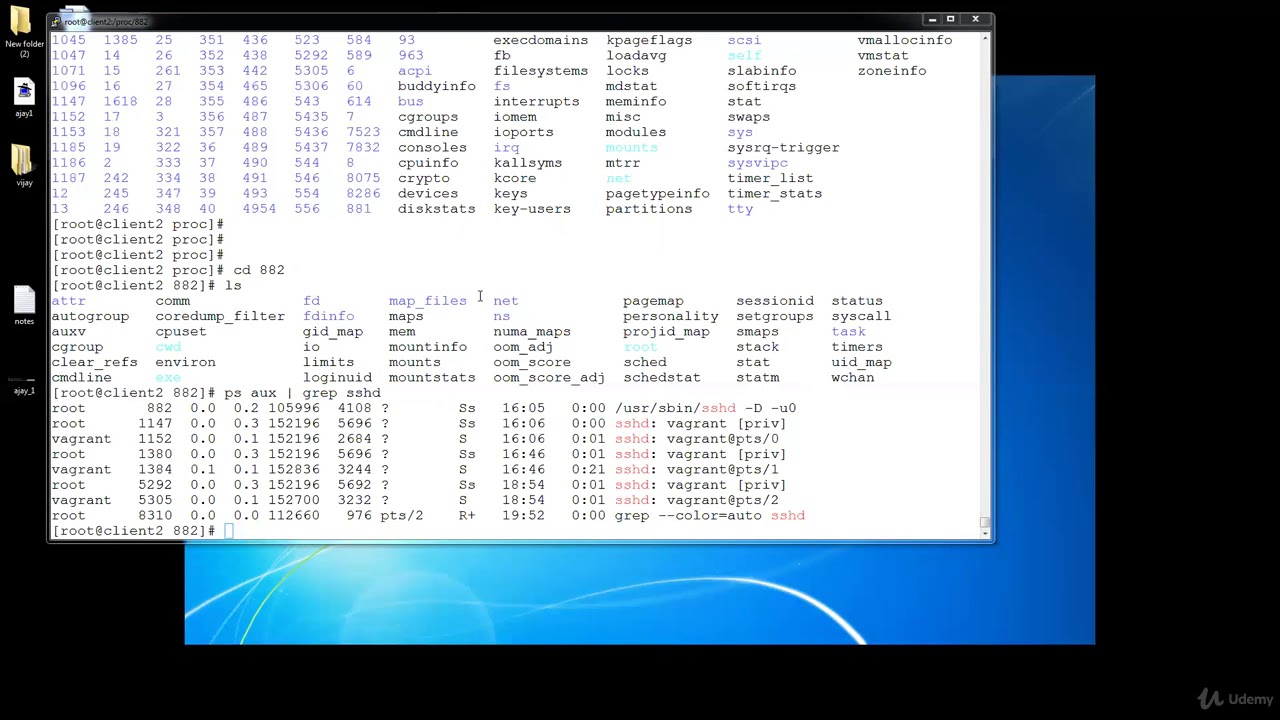Click the 'softirqs' entry

coord(762,86)
